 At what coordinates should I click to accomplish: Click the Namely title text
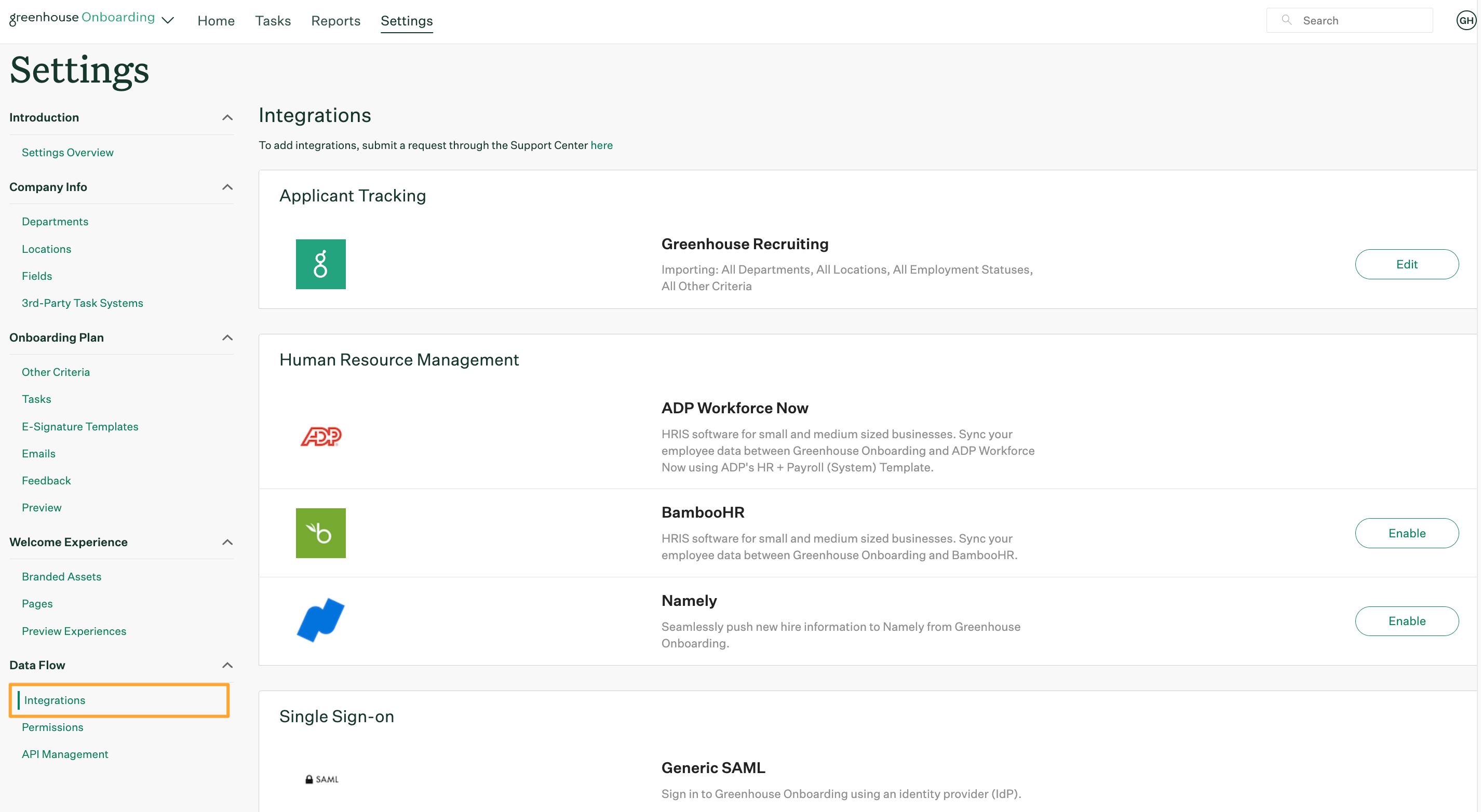point(689,601)
